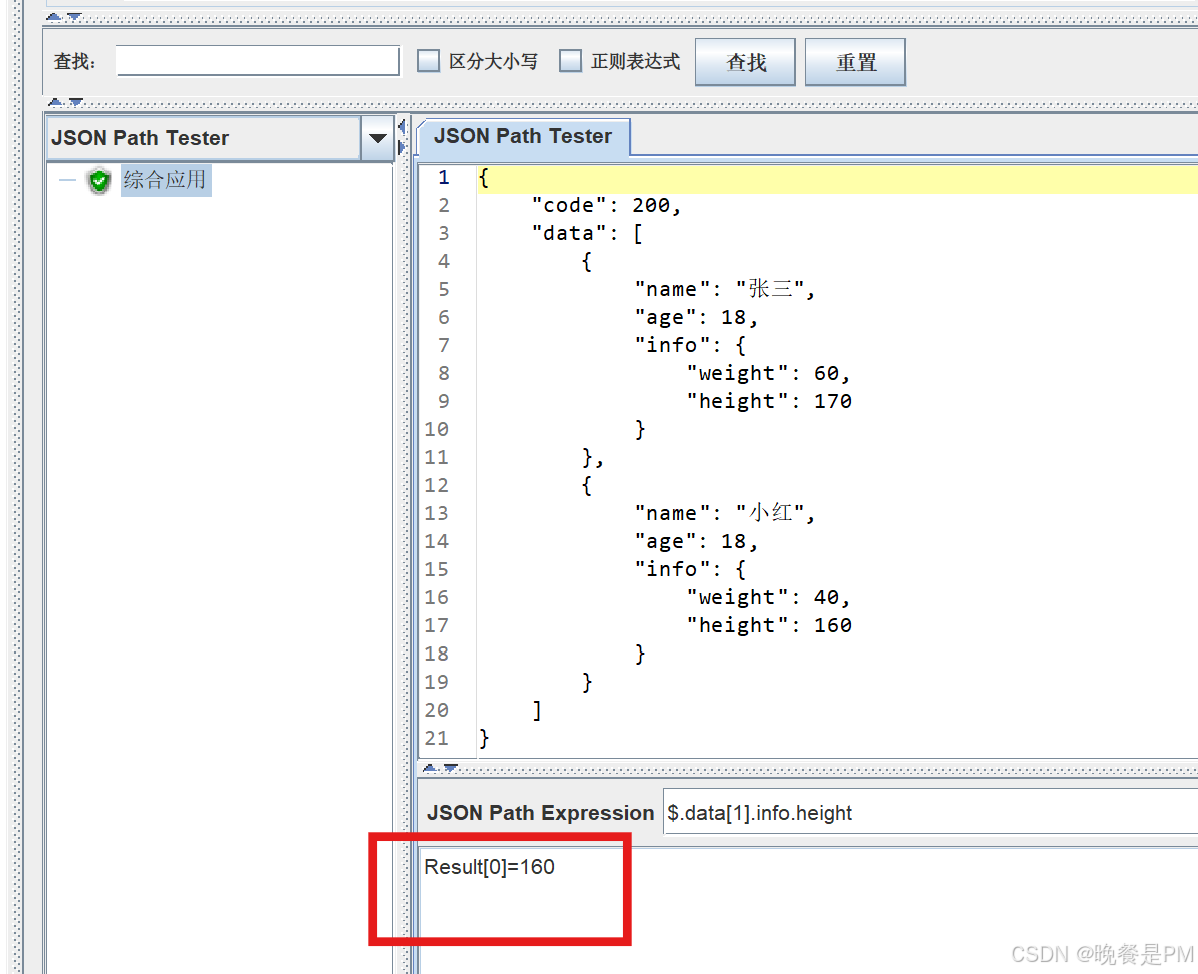1198x974 pixels.
Task: Click the "age": 18 text on line 14
Action: [695, 542]
